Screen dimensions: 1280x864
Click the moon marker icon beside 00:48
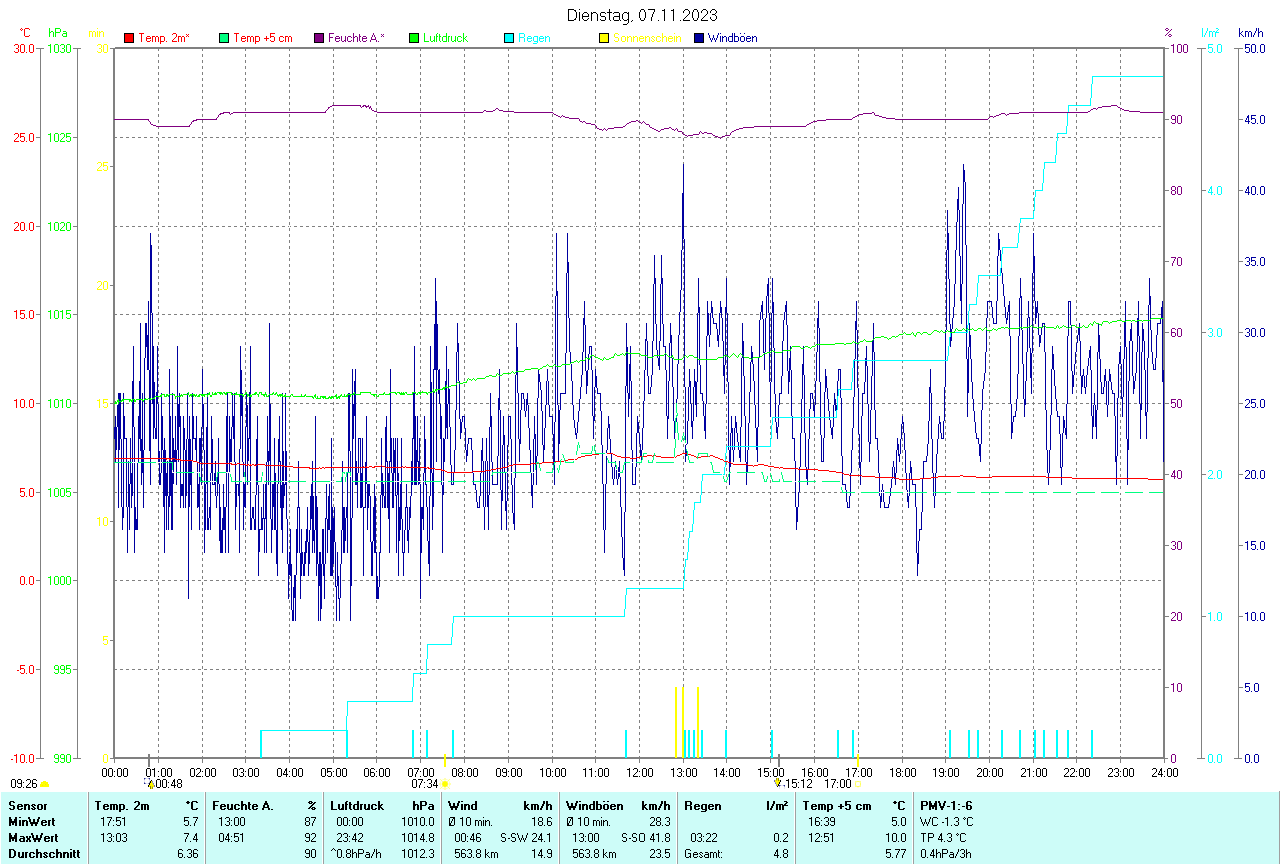150,785
